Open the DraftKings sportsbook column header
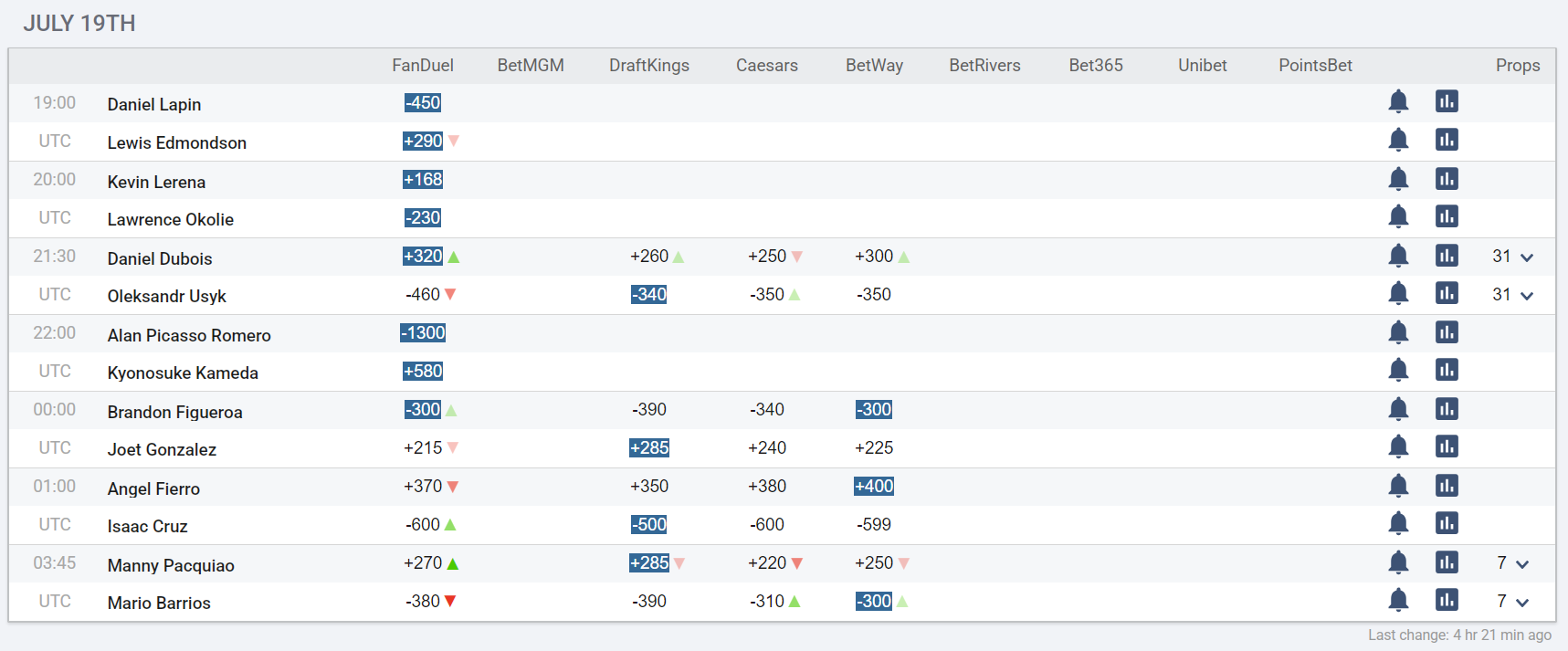The image size is (1568, 651). [649, 66]
